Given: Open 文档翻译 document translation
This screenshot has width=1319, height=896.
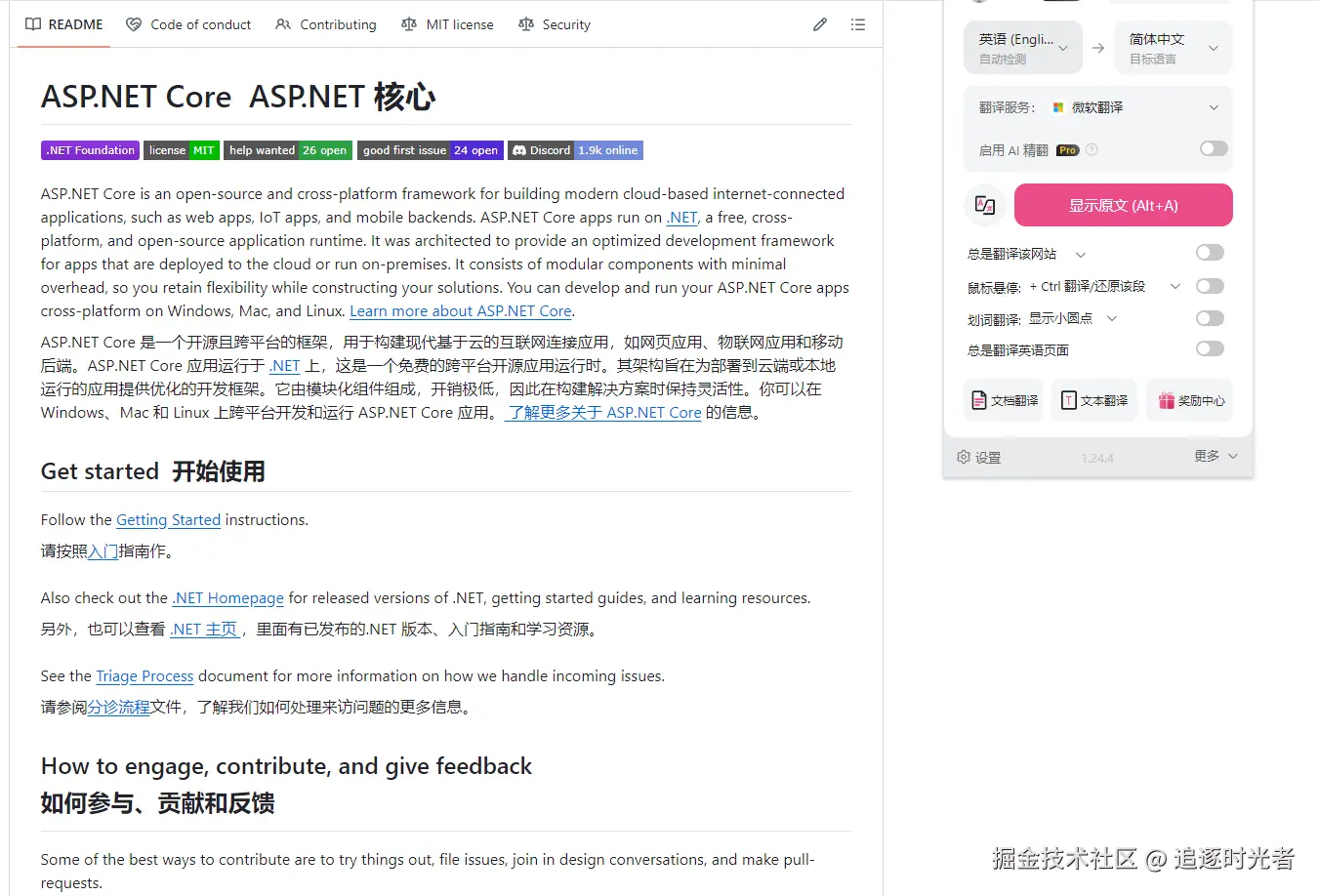Looking at the screenshot, I should click(1004, 400).
